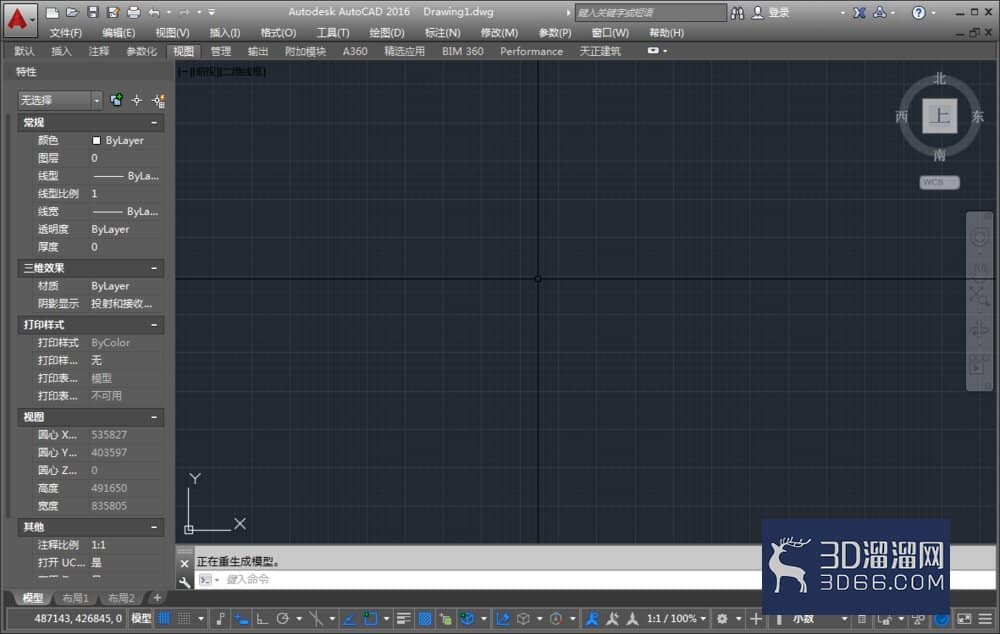Open the 绘图(D) menu
Image resolution: width=1000 pixels, height=634 pixels.
tap(386, 33)
